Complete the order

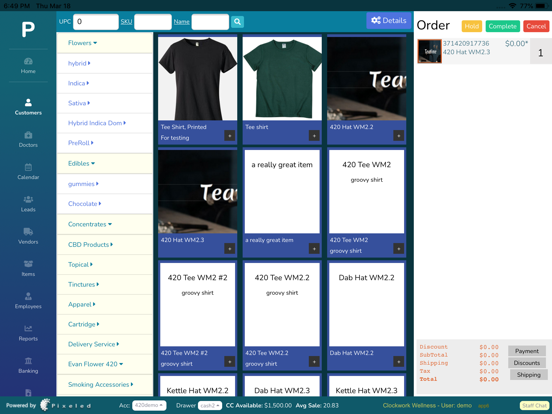(503, 26)
